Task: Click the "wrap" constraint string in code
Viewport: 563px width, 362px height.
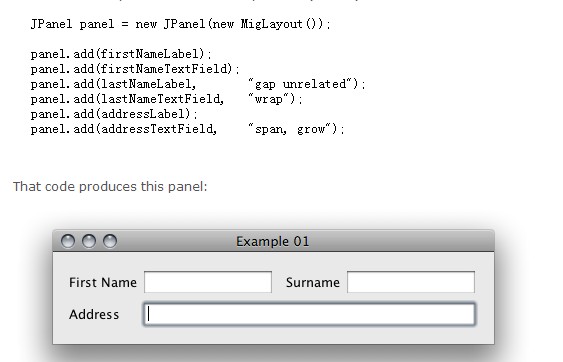Action: point(269,98)
